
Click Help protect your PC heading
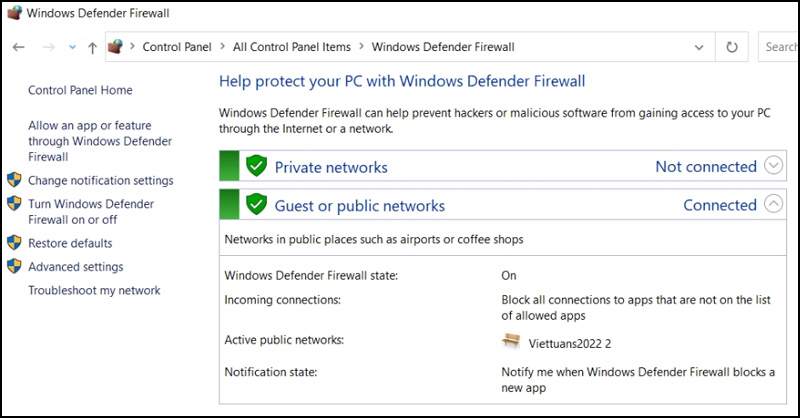(402, 81)
